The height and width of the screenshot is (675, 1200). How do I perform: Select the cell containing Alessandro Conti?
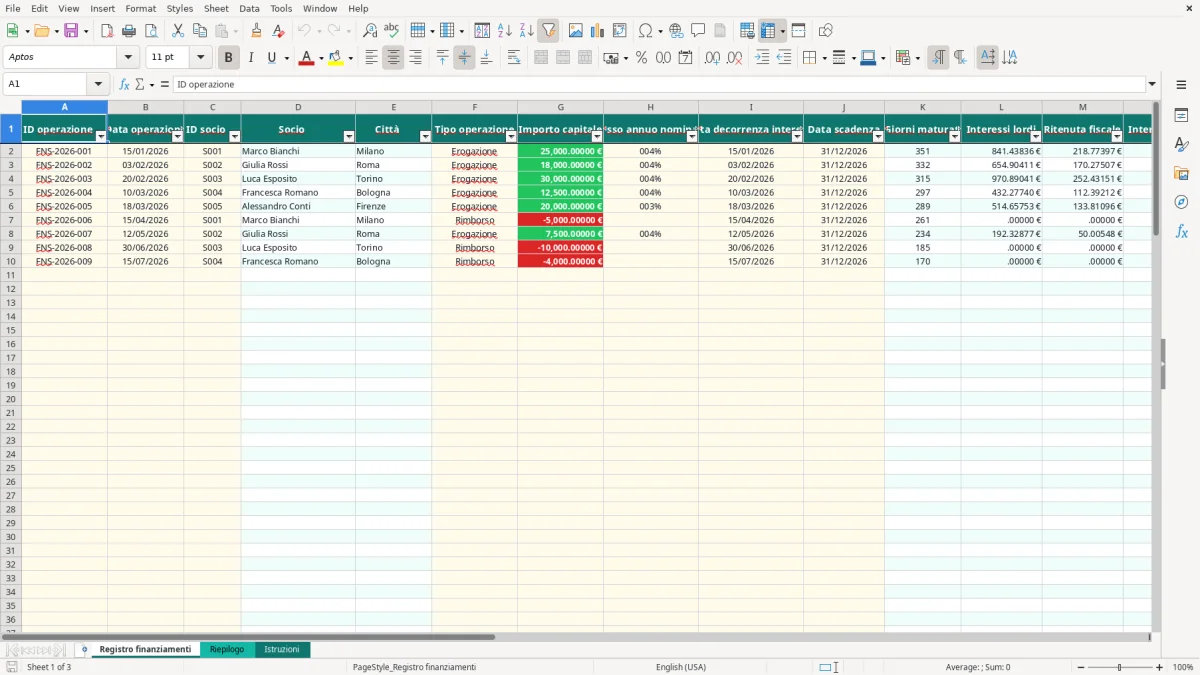point(298,206)
